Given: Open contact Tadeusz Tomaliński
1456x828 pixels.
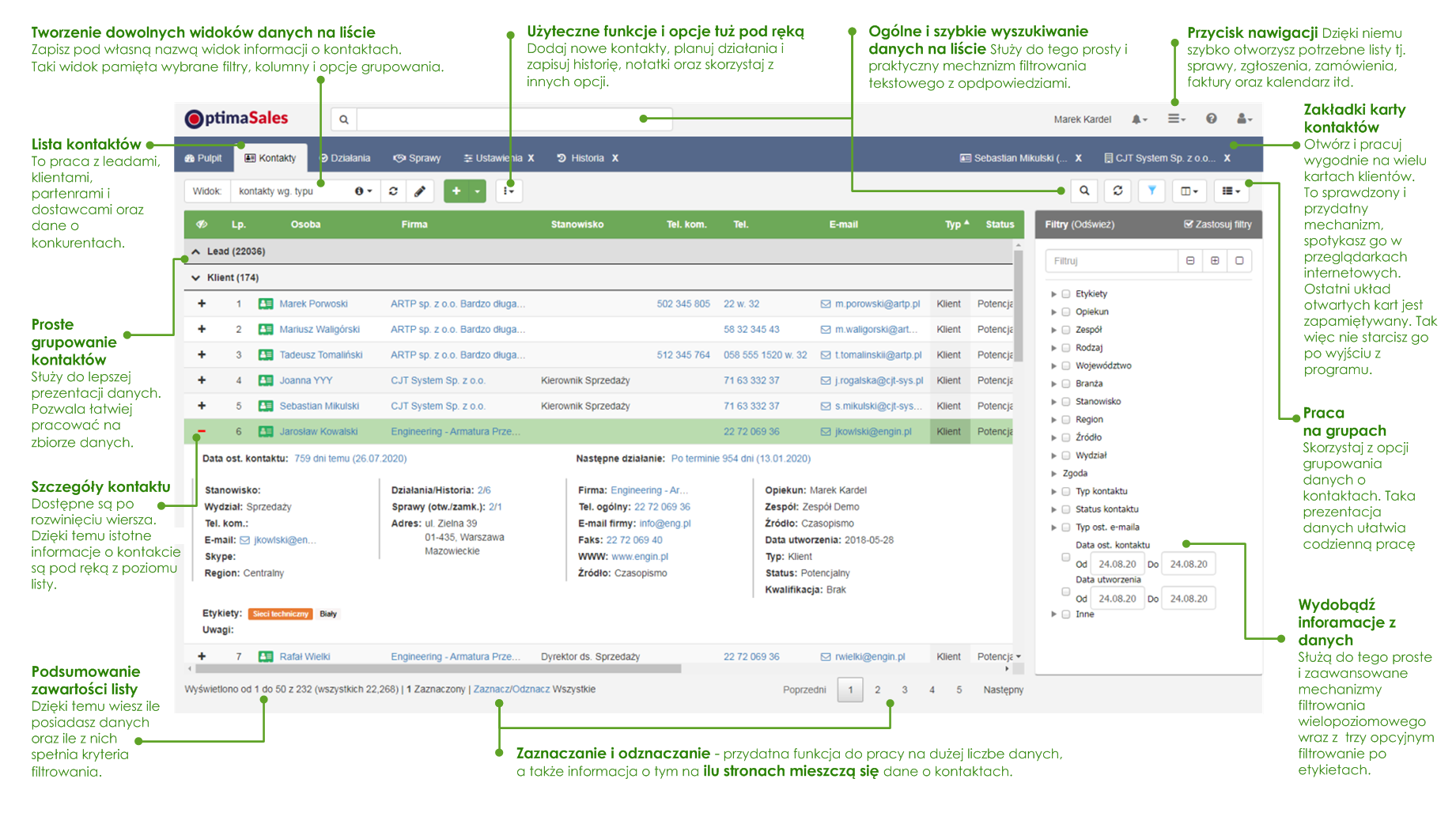Looking at the screenshot, I should (x=320, y=355).
